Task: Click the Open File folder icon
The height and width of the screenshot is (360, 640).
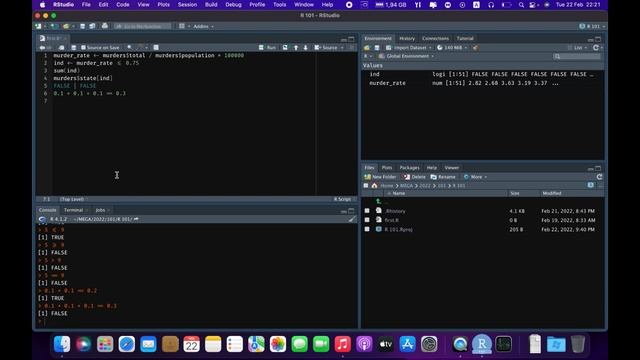Action: [x=66, y=26]
